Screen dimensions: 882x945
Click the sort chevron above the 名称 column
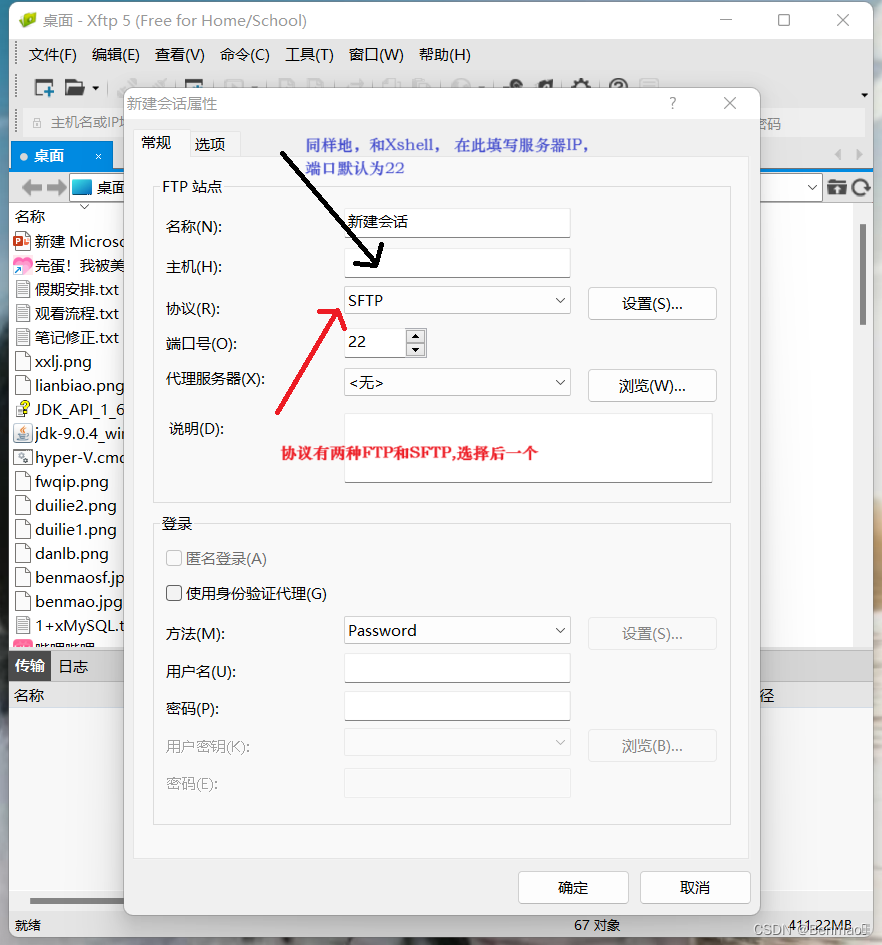click(84, 206)
